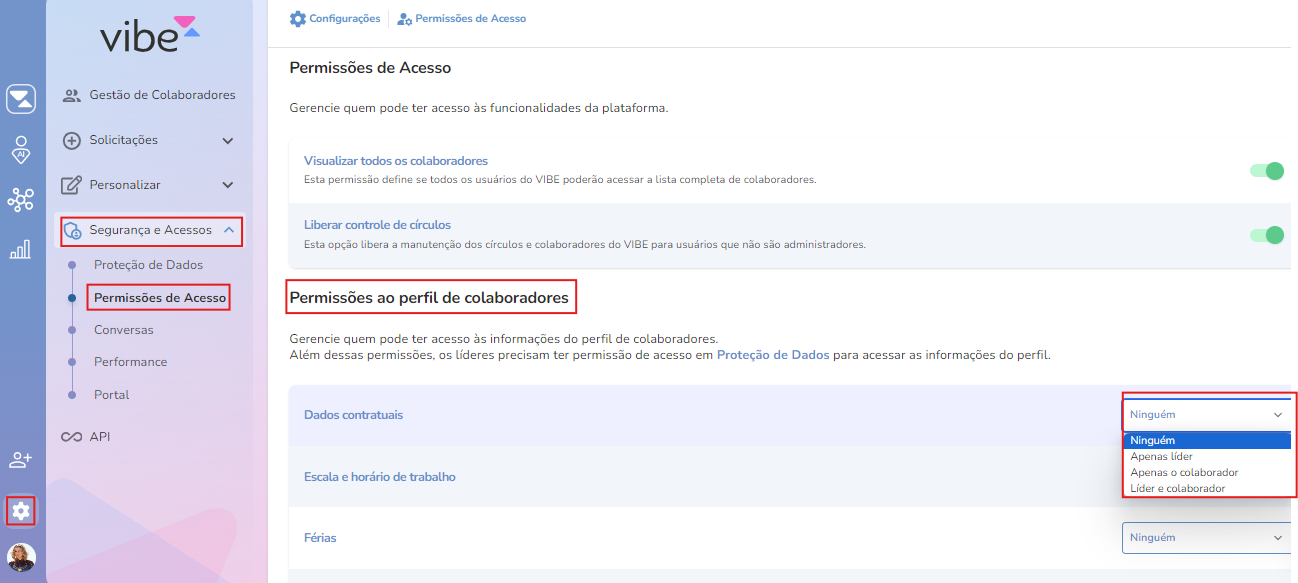Image resolution: width=1298 pixels, height=583 pixels.
Task: Click the Permissões ao perfil de colaboradores heading
Action: tap(429, 297)
